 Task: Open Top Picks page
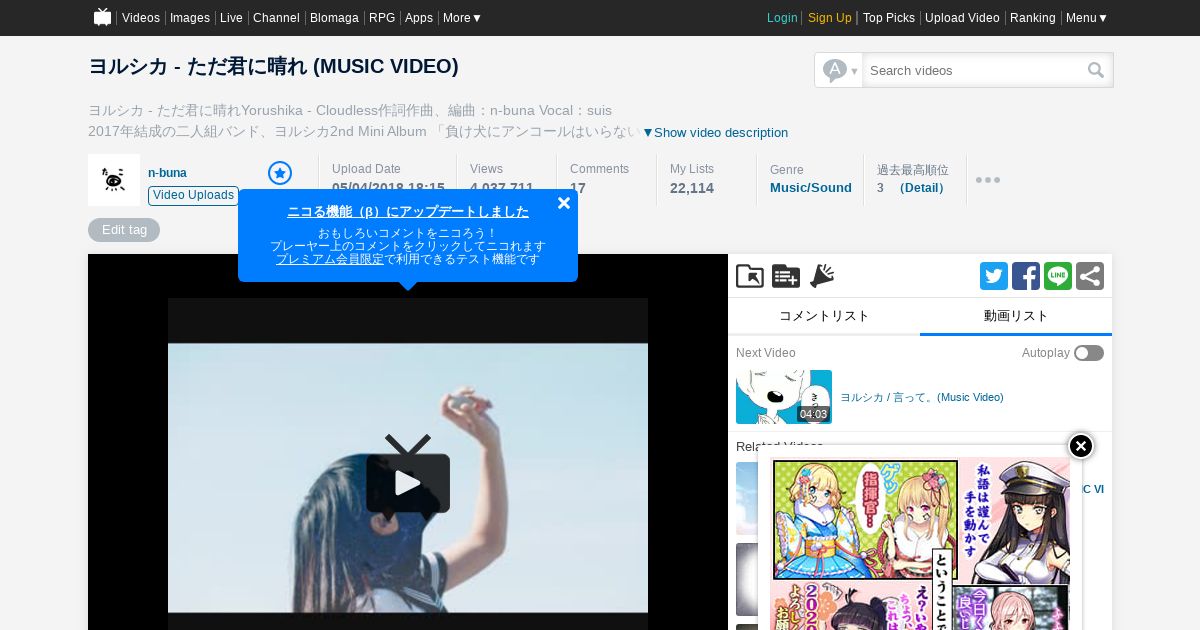pyautogui.click(x=889, y=18)
